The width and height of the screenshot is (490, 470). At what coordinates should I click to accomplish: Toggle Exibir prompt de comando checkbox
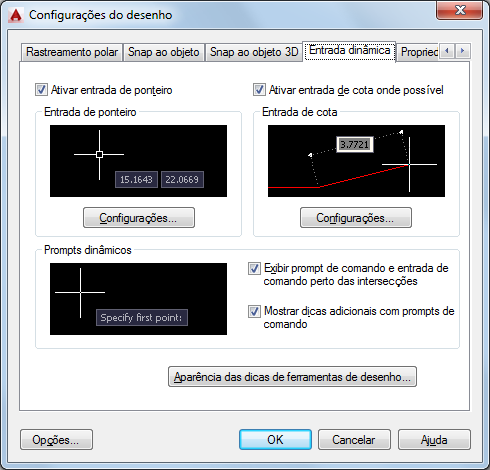[254, 269]
